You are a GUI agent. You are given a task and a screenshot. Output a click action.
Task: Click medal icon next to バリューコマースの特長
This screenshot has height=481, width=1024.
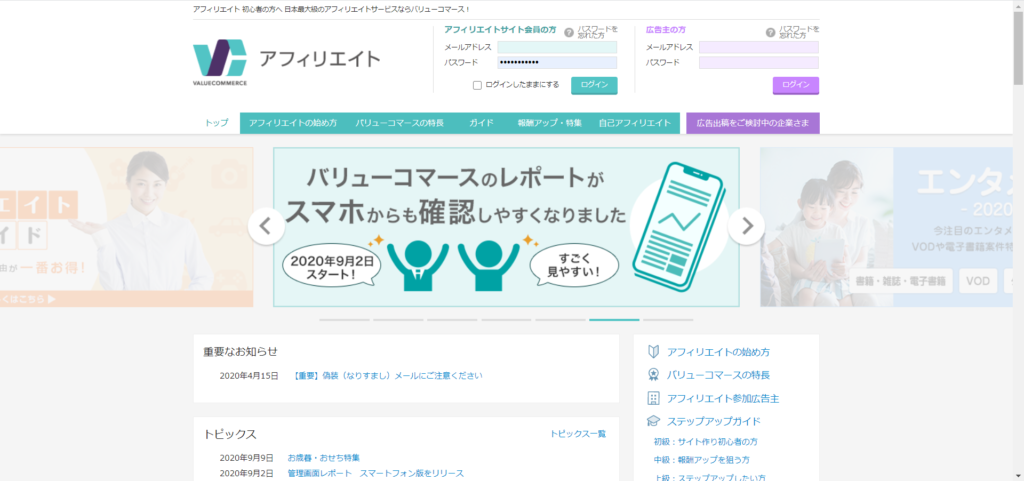pos(653,375)
